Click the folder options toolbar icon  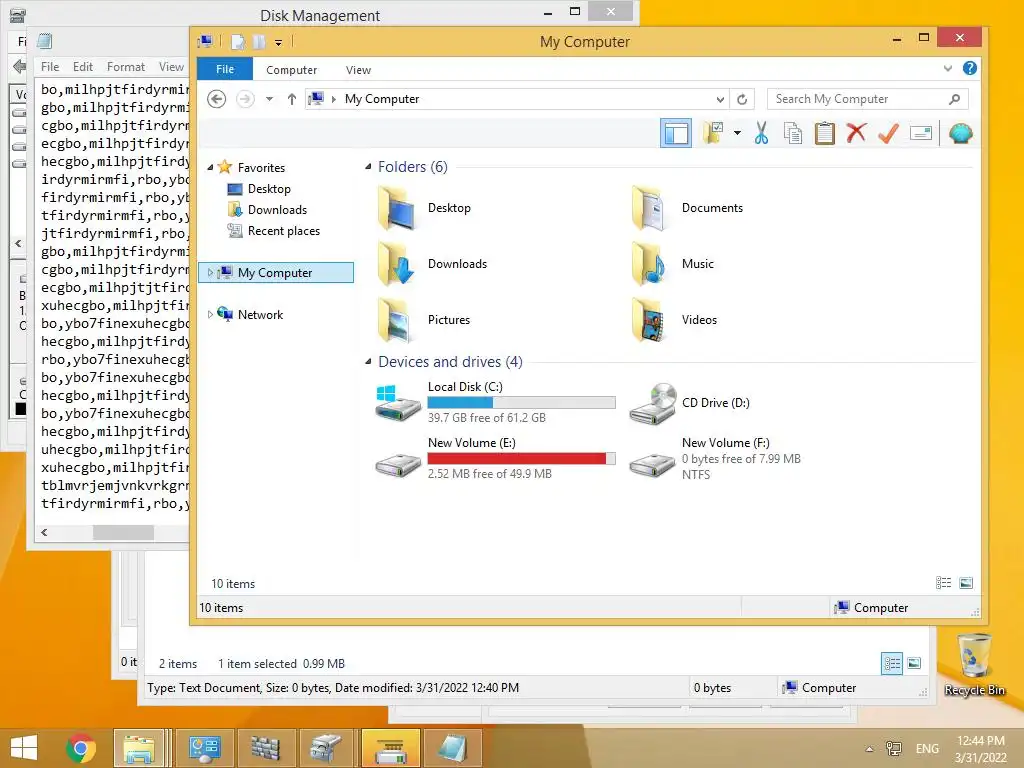click(712, 133)
